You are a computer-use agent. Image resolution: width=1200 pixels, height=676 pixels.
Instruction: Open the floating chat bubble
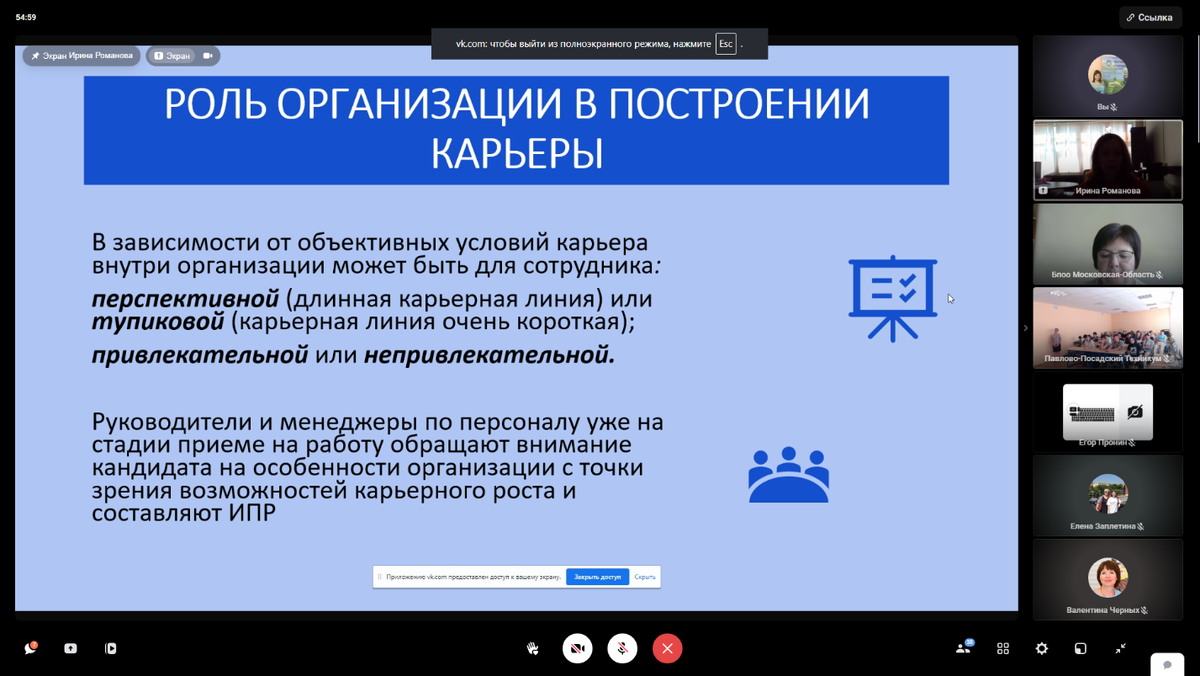tap(1167, 665)
